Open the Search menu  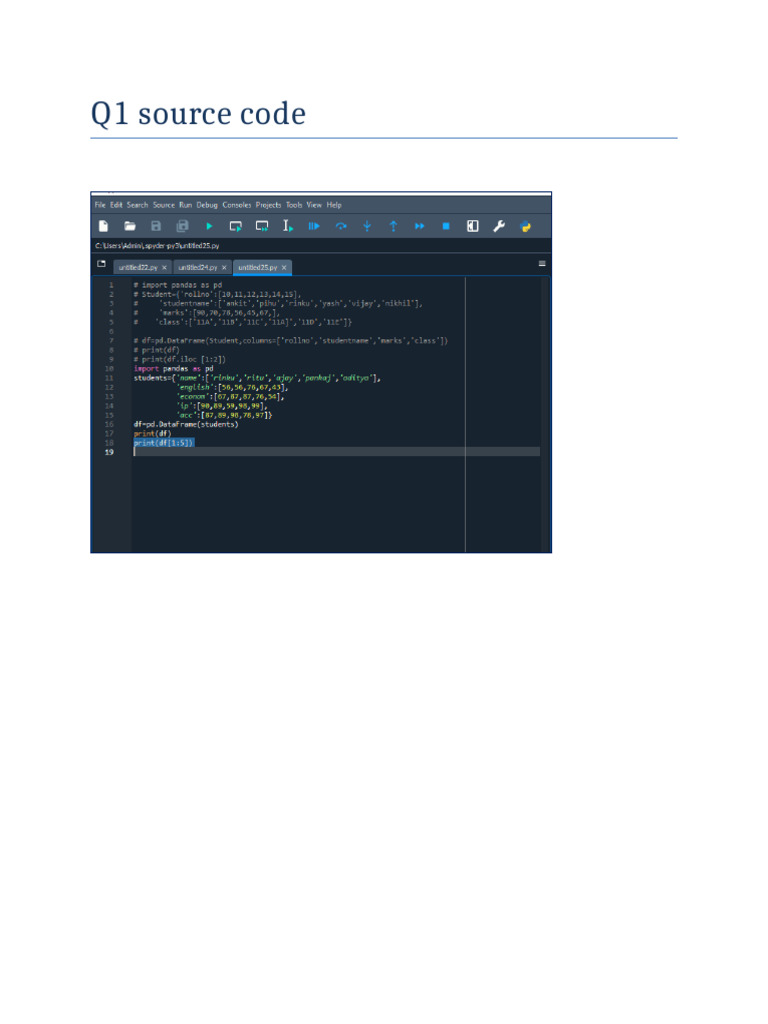tap(137, 205)
